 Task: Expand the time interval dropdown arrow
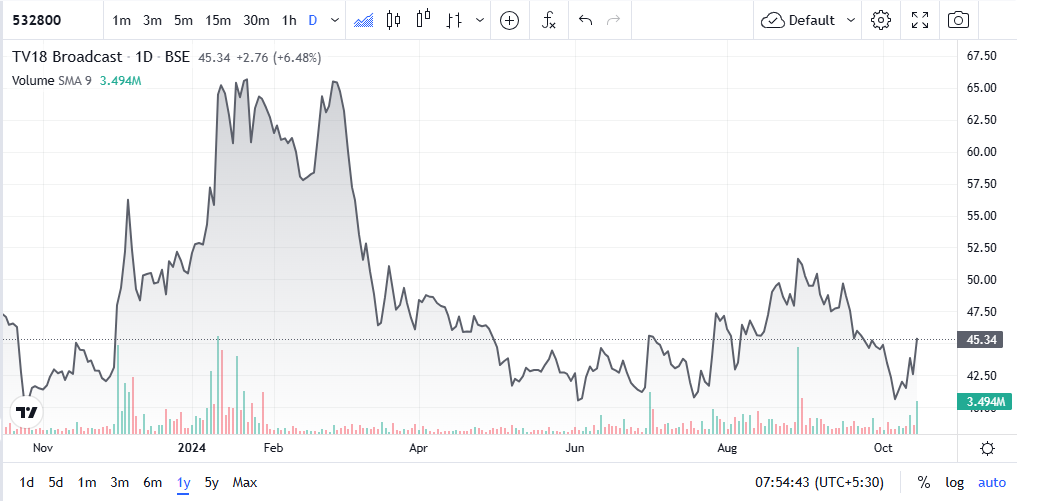(335, 20)
